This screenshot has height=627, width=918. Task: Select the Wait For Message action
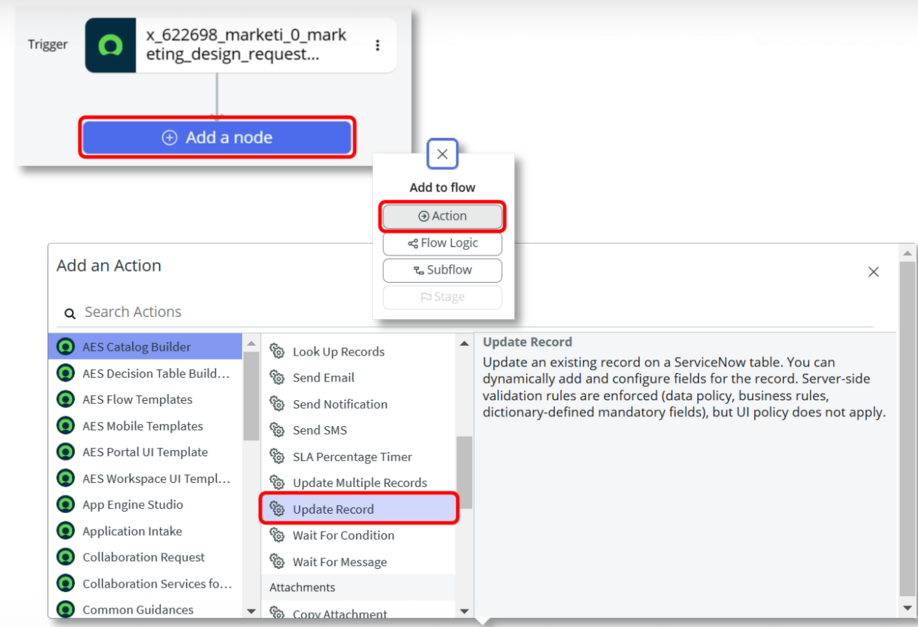pyautogui.click(x=358, y=562)
